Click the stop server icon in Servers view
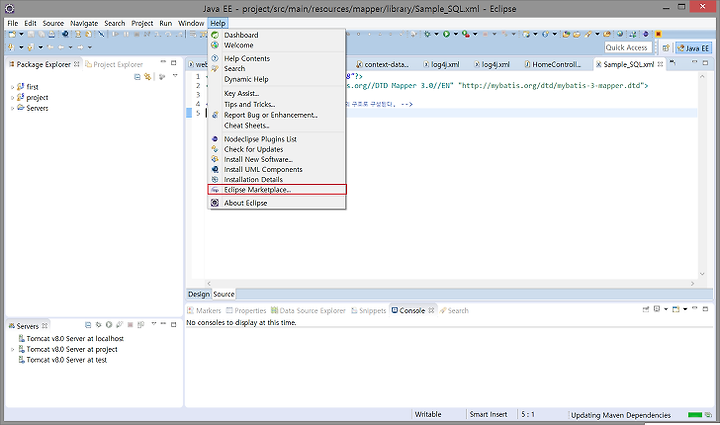This screenshot has width=720, height=425. pos(130,324)
